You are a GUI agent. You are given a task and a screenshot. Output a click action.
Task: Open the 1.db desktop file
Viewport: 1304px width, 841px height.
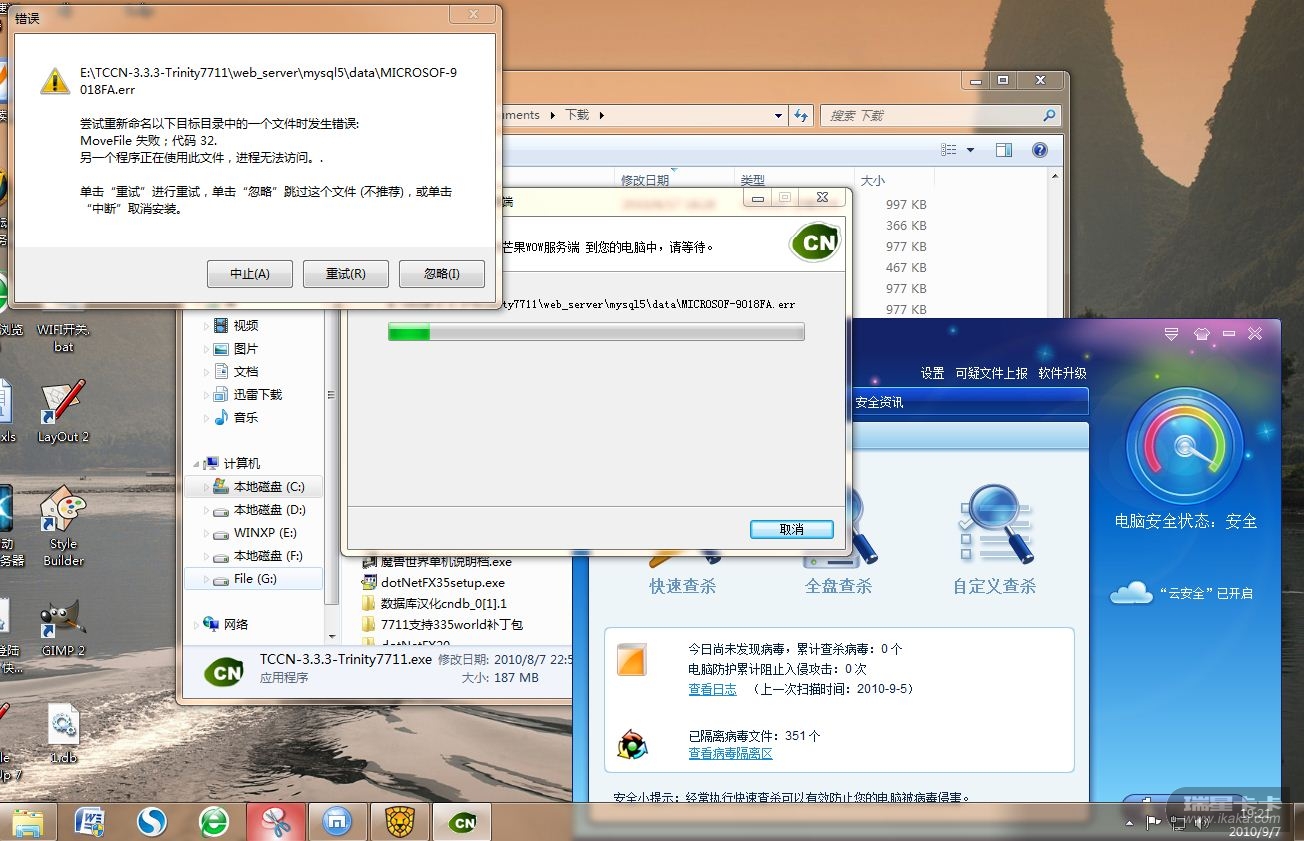coord(63,735)
